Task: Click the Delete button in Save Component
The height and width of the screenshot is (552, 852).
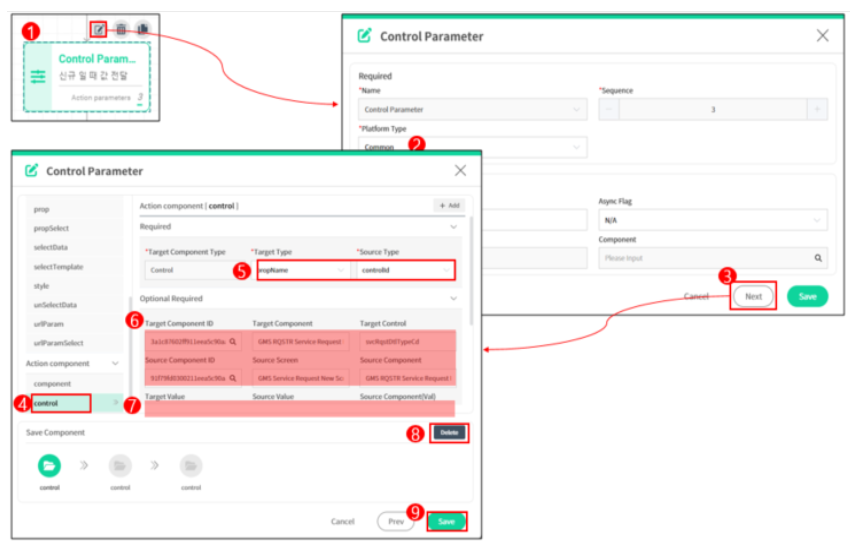Action: [449, 432]
